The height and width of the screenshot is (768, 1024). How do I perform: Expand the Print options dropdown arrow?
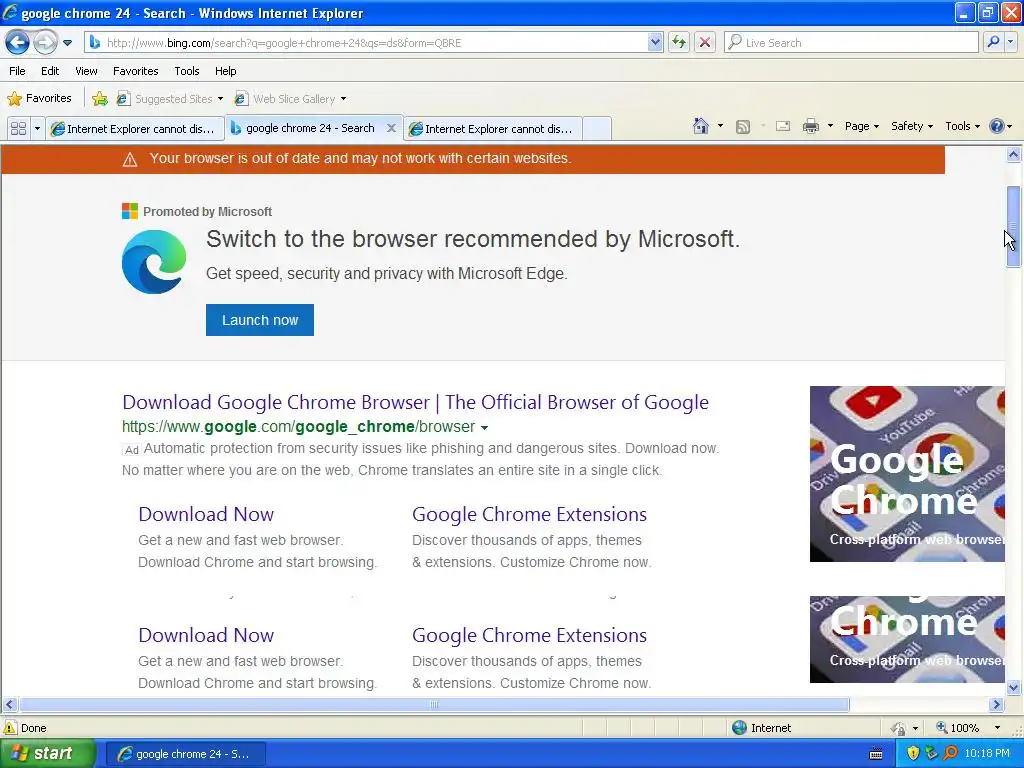pyautogui.click(x=830, y=126)
